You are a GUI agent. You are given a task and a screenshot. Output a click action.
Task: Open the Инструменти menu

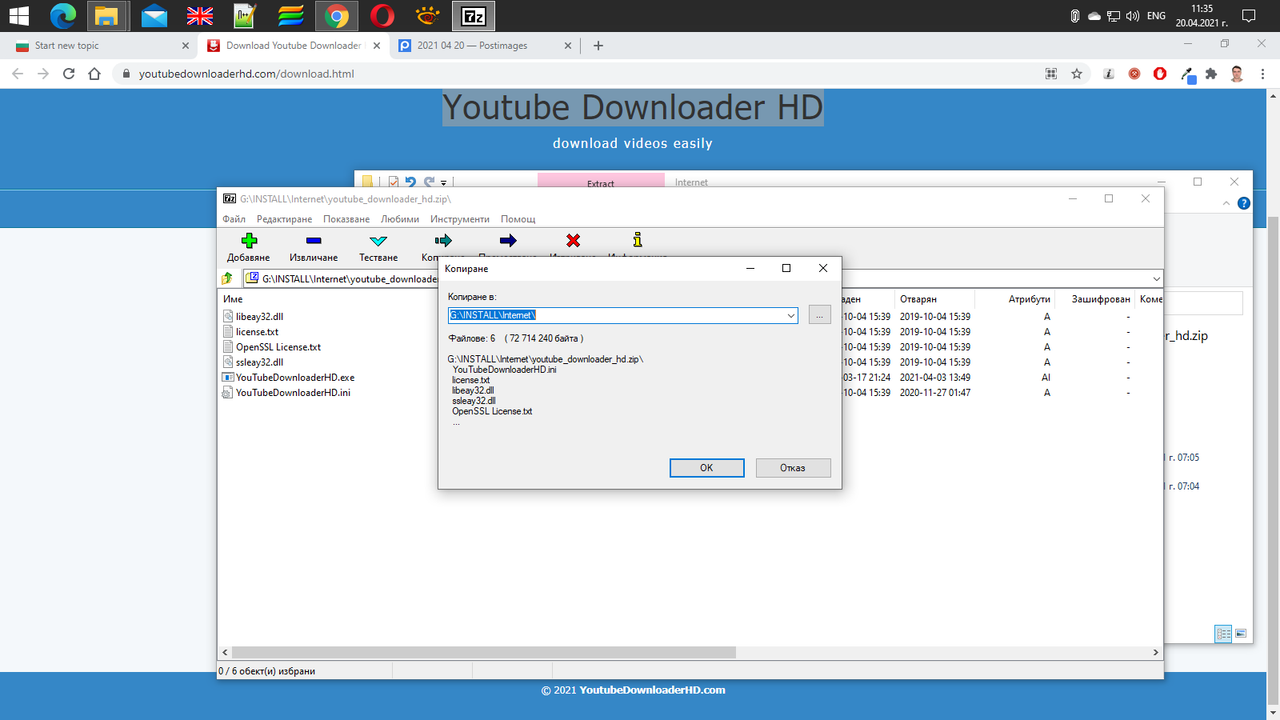460,219
